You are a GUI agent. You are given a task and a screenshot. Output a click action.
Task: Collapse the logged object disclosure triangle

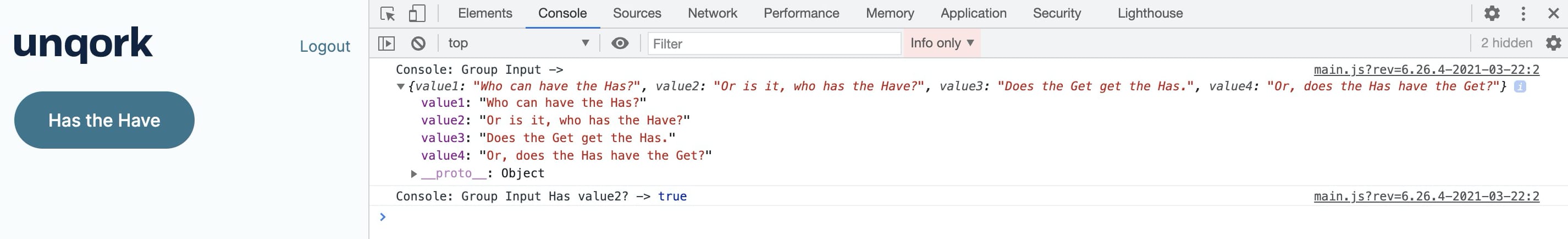point(400,86)
